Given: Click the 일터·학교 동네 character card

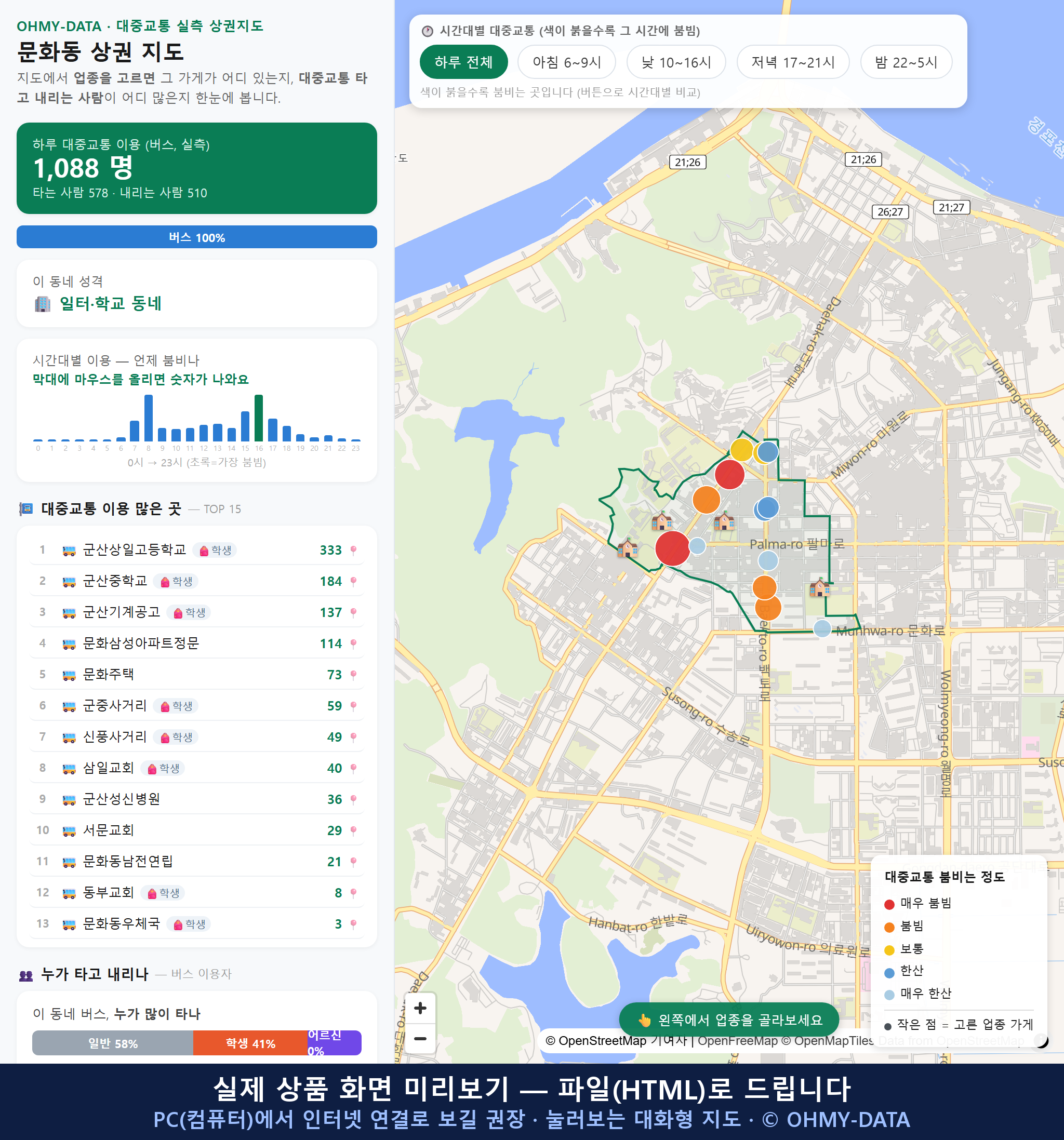Looking at the screenshot, I should (197, 293).
